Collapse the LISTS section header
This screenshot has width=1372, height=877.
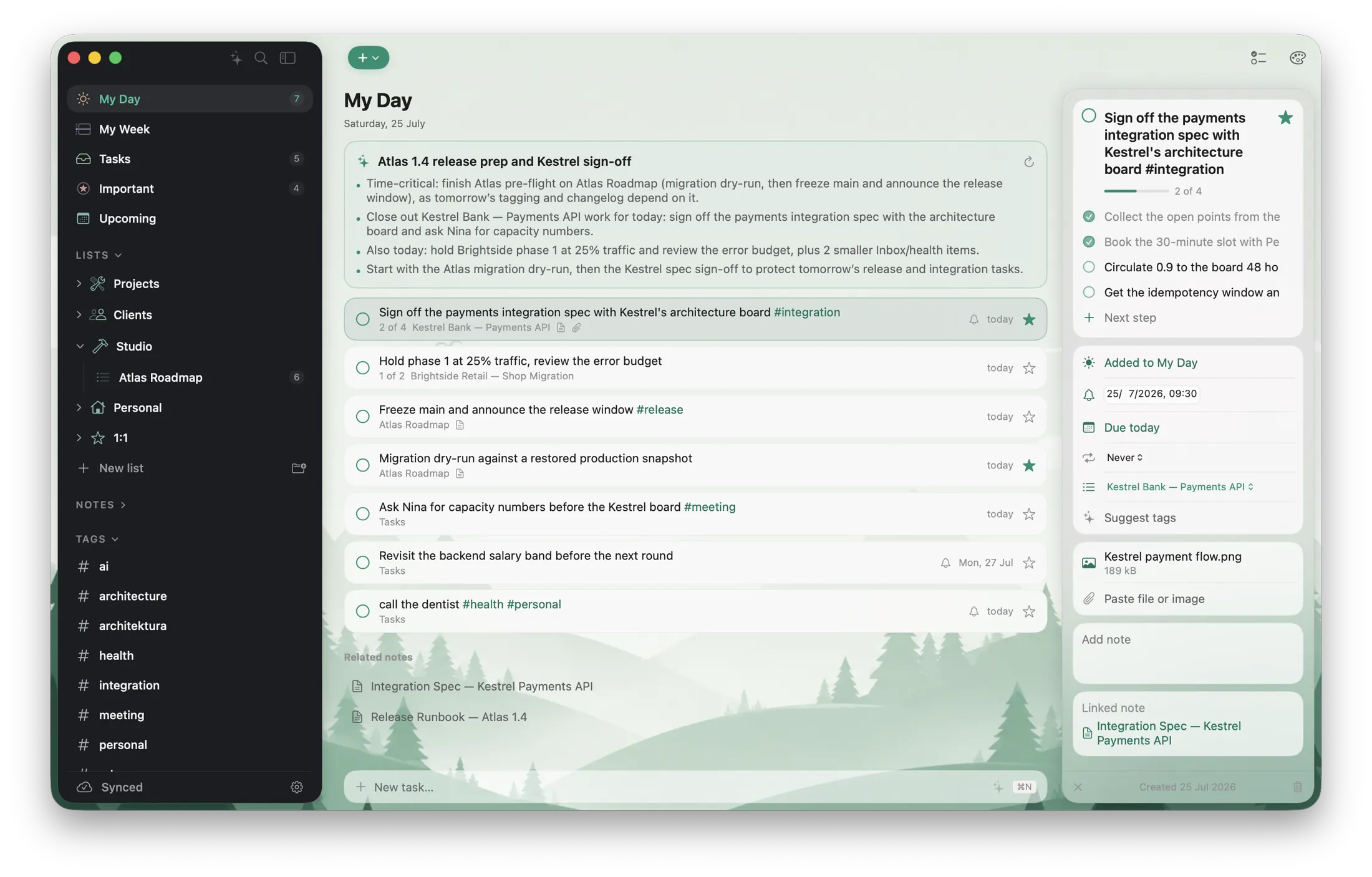(x=99, y=255)
